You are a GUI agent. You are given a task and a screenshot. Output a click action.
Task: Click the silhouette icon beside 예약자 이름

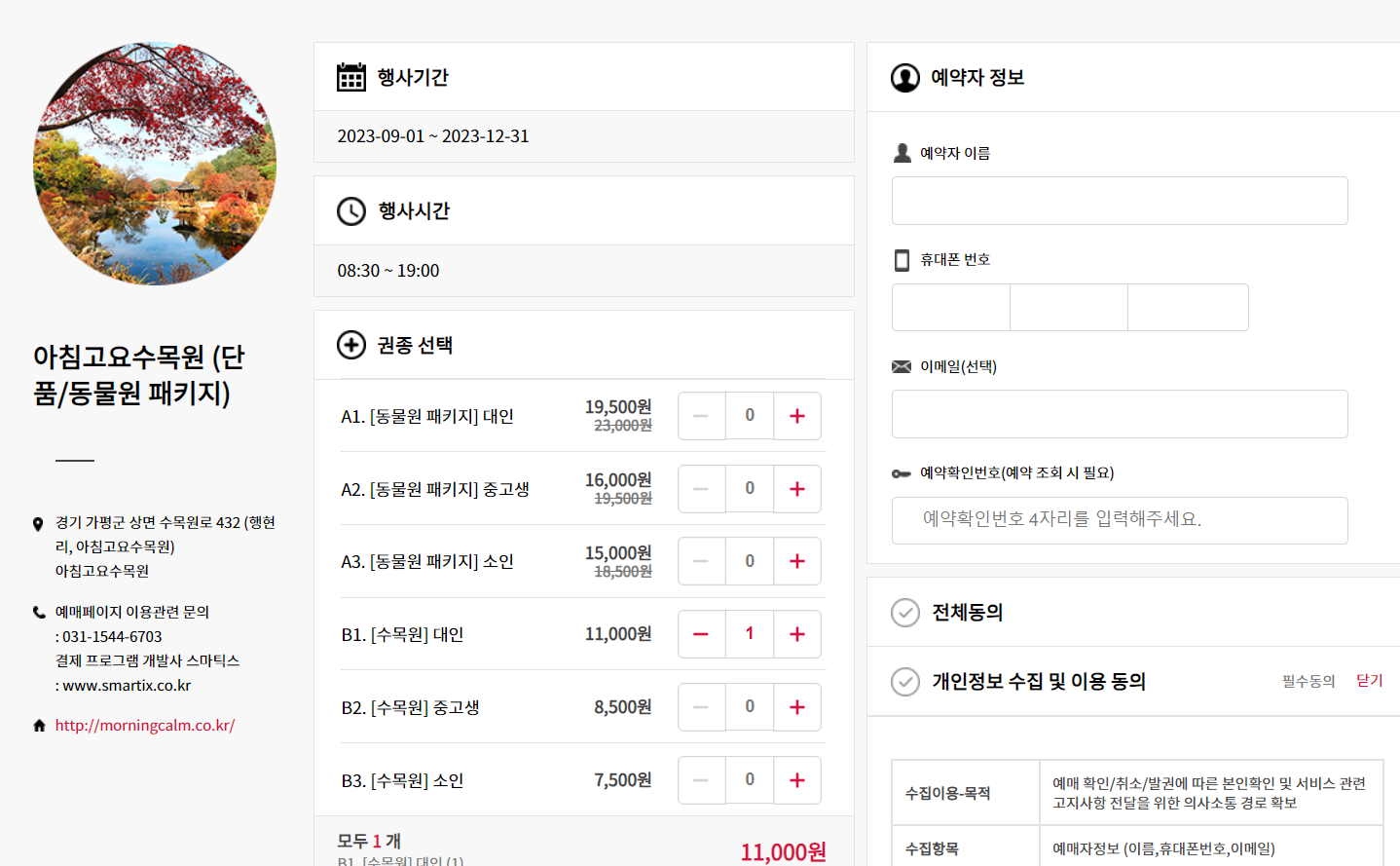901,152
